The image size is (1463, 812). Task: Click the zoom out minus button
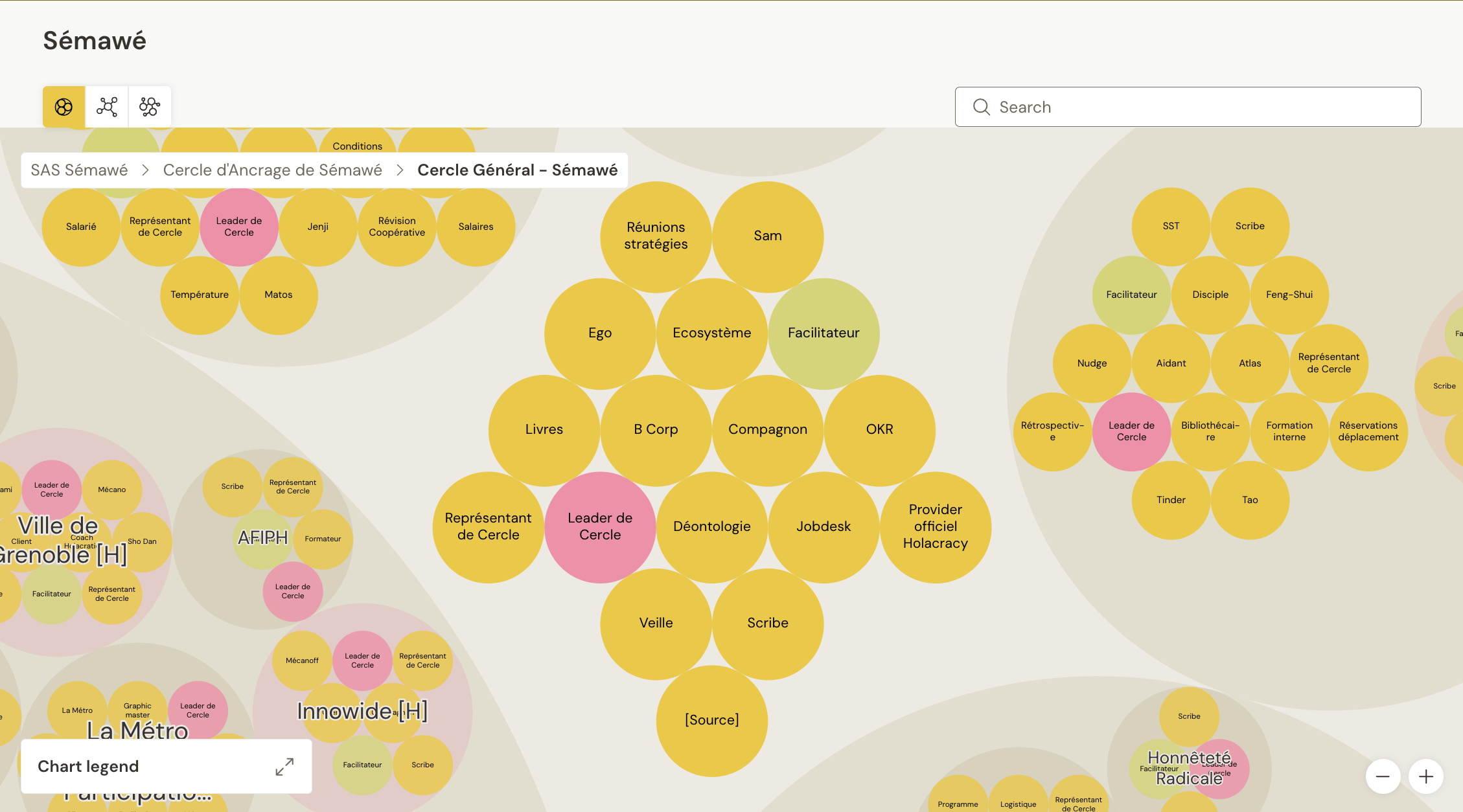pos(1383,776)
